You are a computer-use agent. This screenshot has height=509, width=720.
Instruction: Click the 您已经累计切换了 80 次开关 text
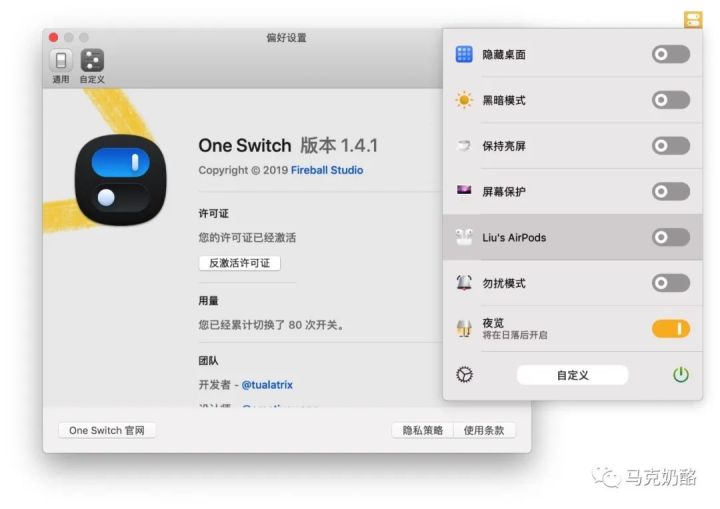click(x=271, y=325)
